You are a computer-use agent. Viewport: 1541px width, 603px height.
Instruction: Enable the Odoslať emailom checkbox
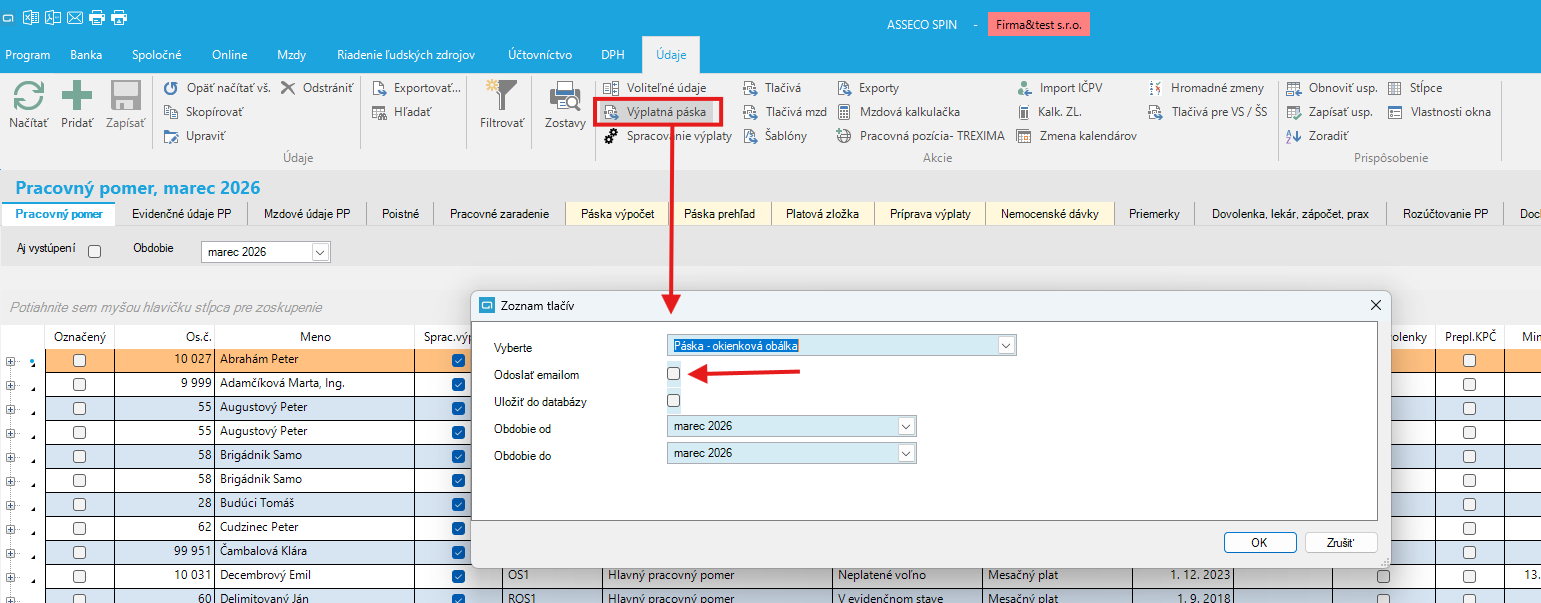[674, 374]
